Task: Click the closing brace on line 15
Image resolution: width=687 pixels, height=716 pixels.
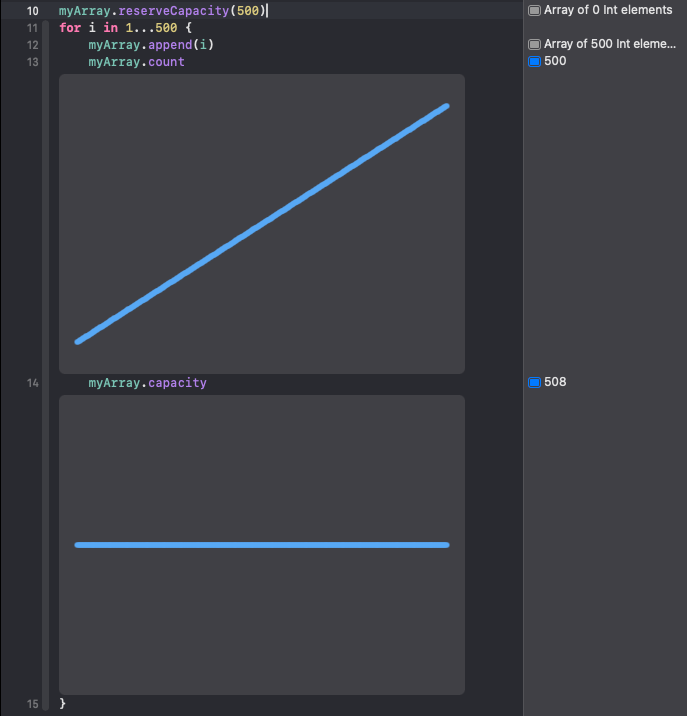Action: [62, 704]
